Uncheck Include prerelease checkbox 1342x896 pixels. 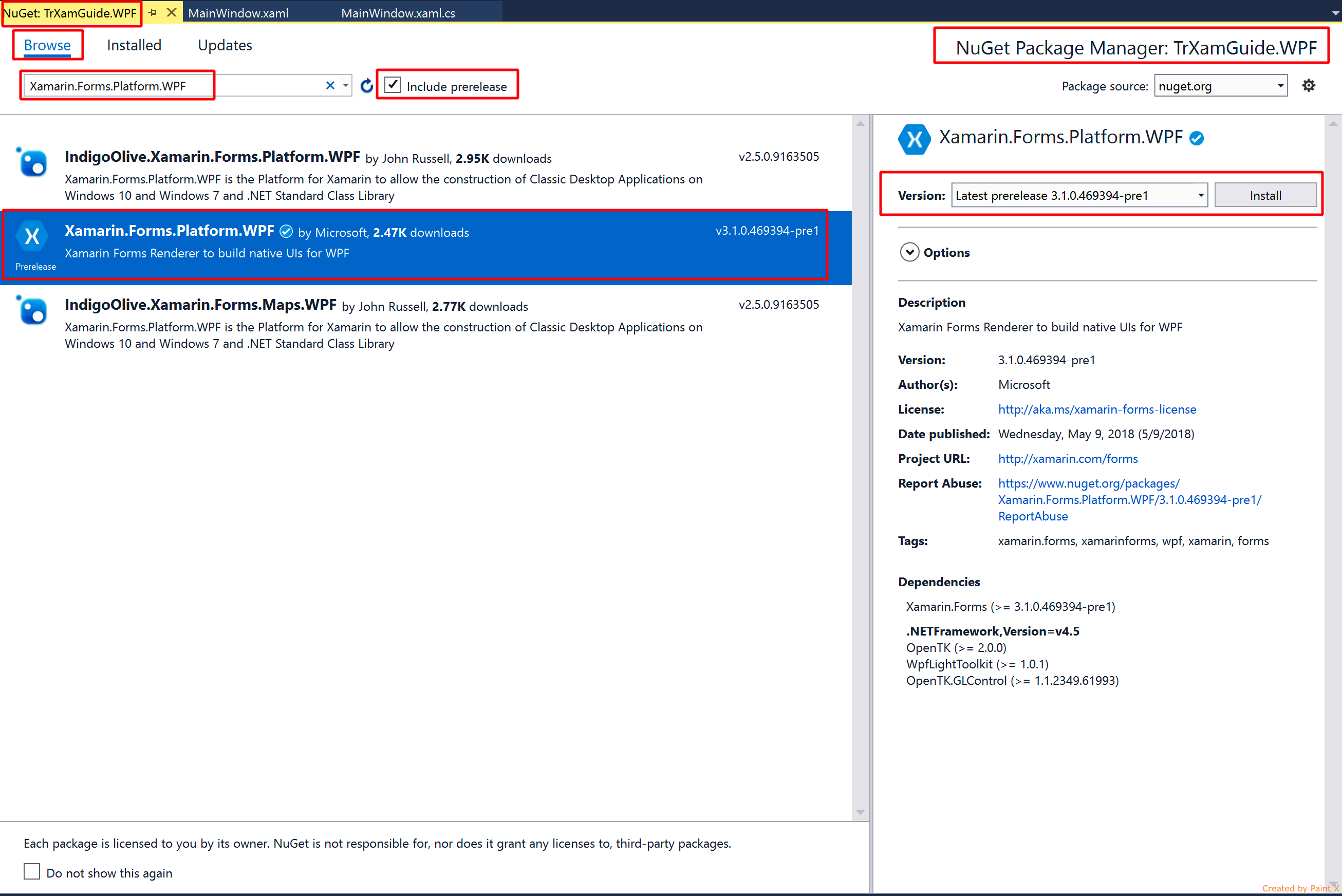click(393, 85)
